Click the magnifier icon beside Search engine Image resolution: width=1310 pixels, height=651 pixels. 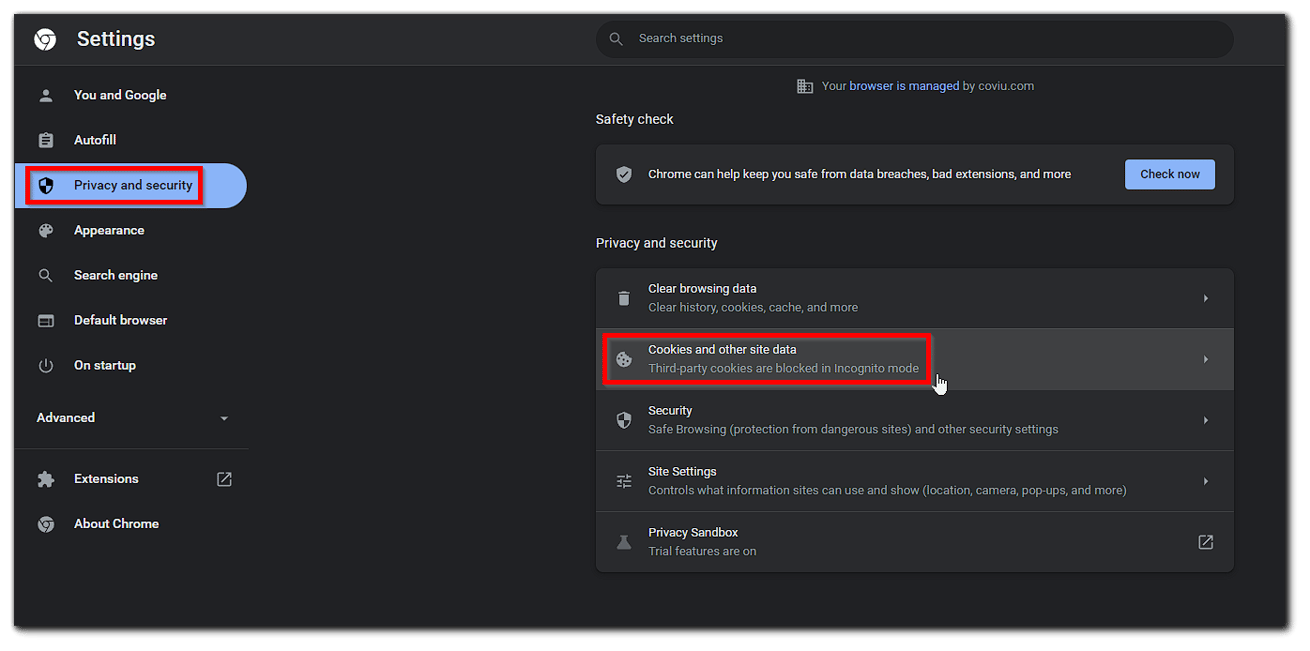click(x=45, y=275)
